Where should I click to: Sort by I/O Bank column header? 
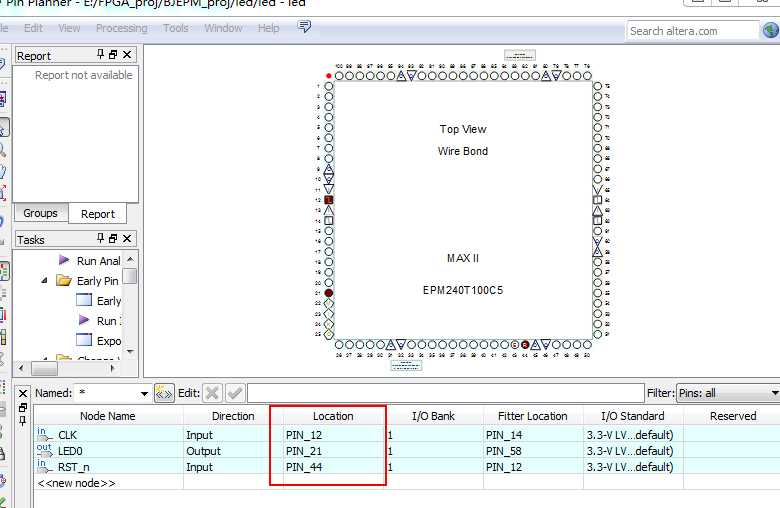(433, 416)
